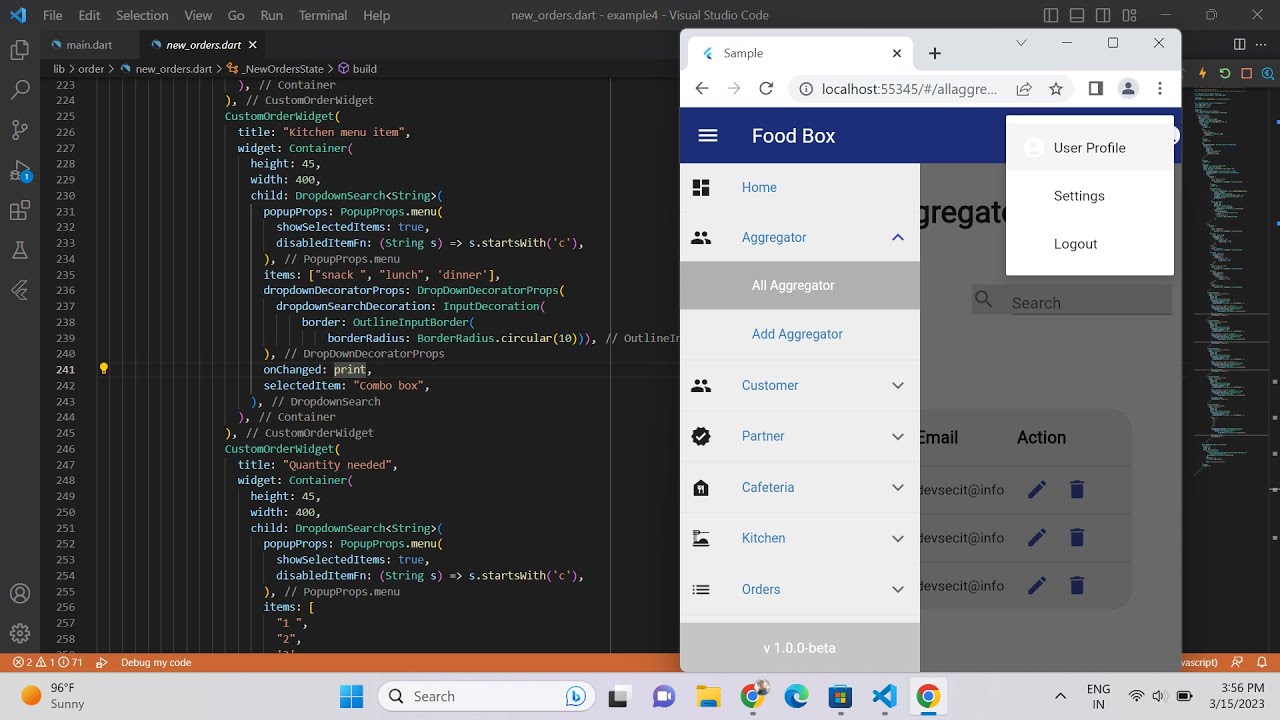
Task: Click the Chrome address bar
Action: tap(909, 89)
